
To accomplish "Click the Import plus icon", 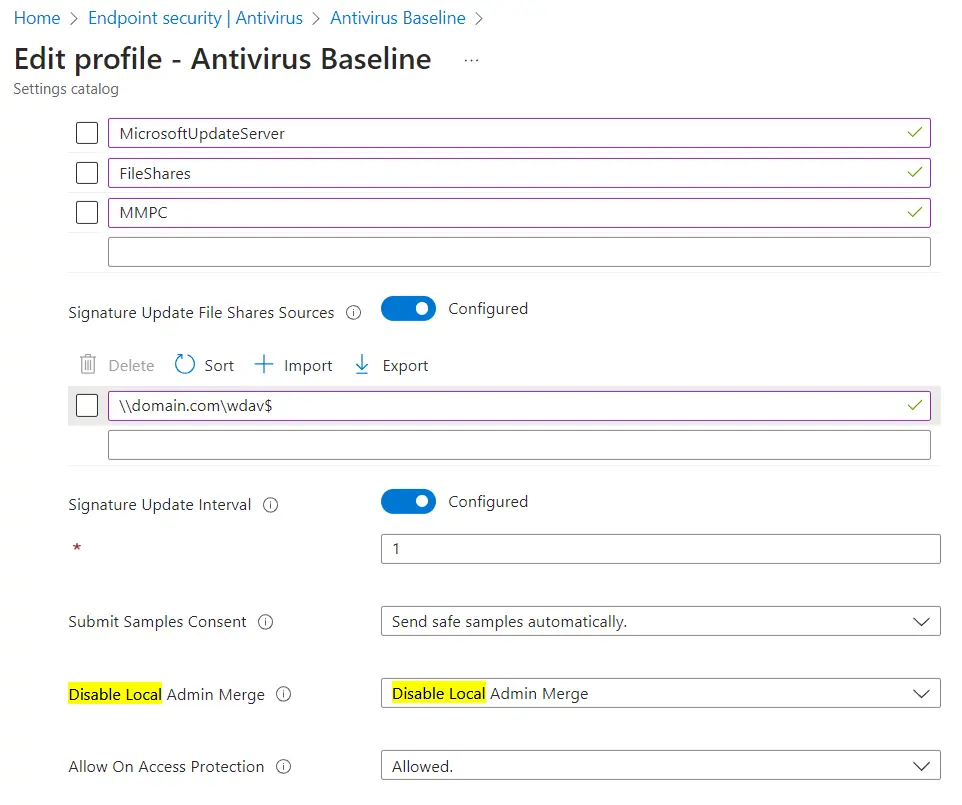I will [264, 365].
